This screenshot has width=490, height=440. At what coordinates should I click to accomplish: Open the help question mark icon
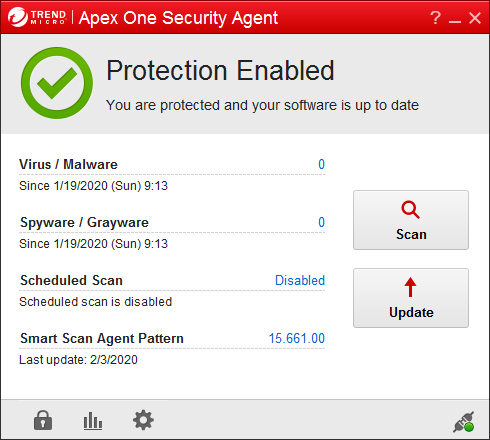435,17
